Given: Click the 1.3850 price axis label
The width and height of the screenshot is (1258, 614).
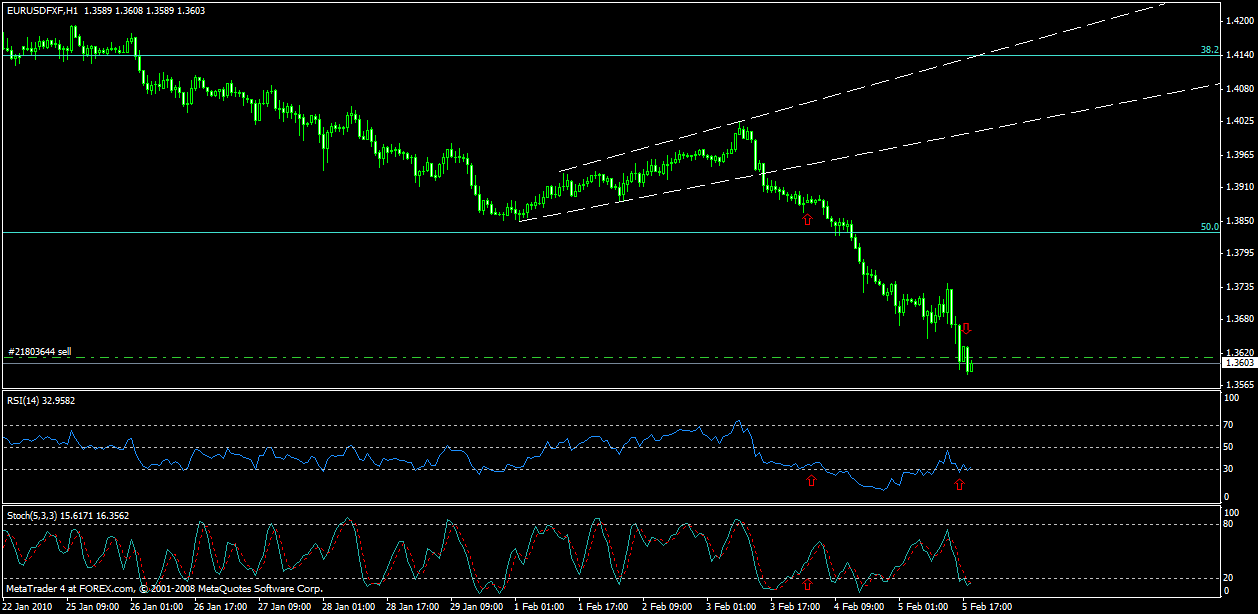Looking at the screenshot, I should pos(1238,220).
